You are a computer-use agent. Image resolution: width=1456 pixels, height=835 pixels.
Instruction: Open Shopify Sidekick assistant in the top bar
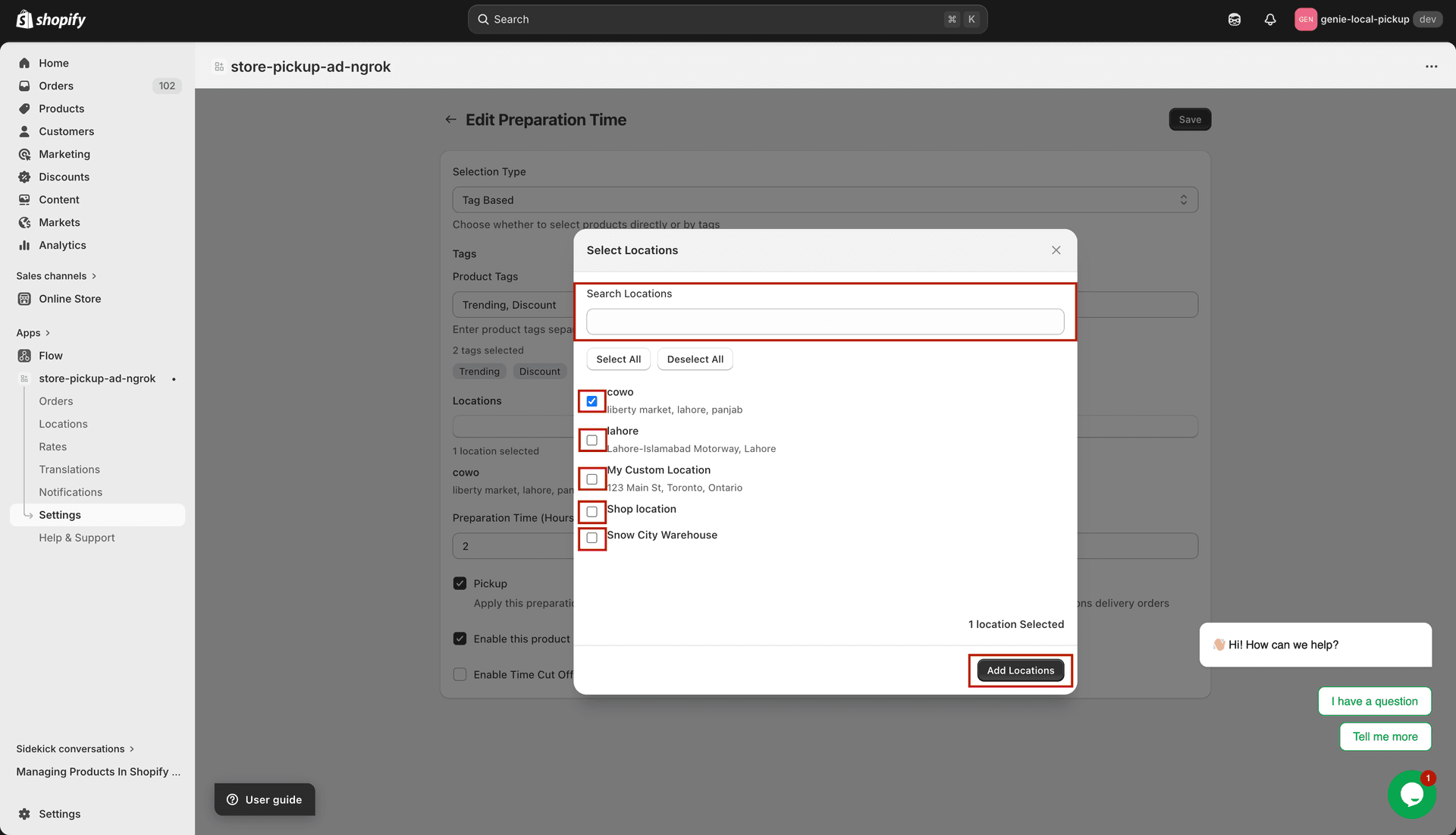click(1234, 19)
